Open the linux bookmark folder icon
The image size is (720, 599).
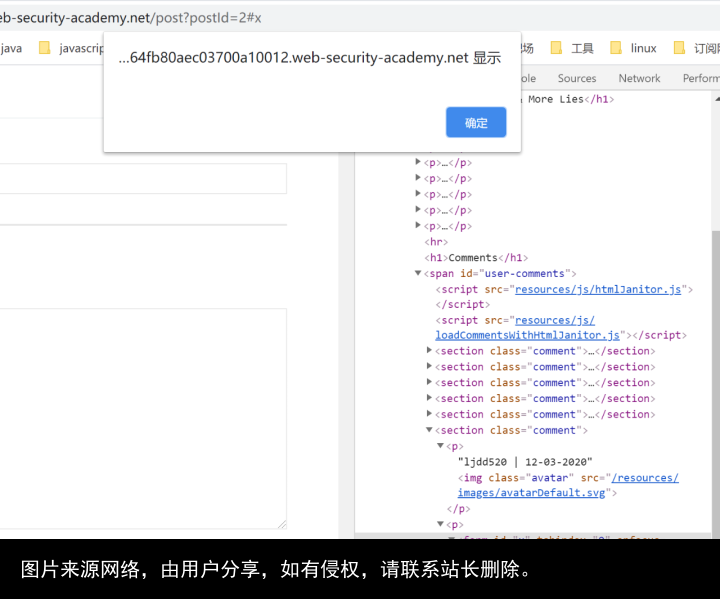(616, 48)
